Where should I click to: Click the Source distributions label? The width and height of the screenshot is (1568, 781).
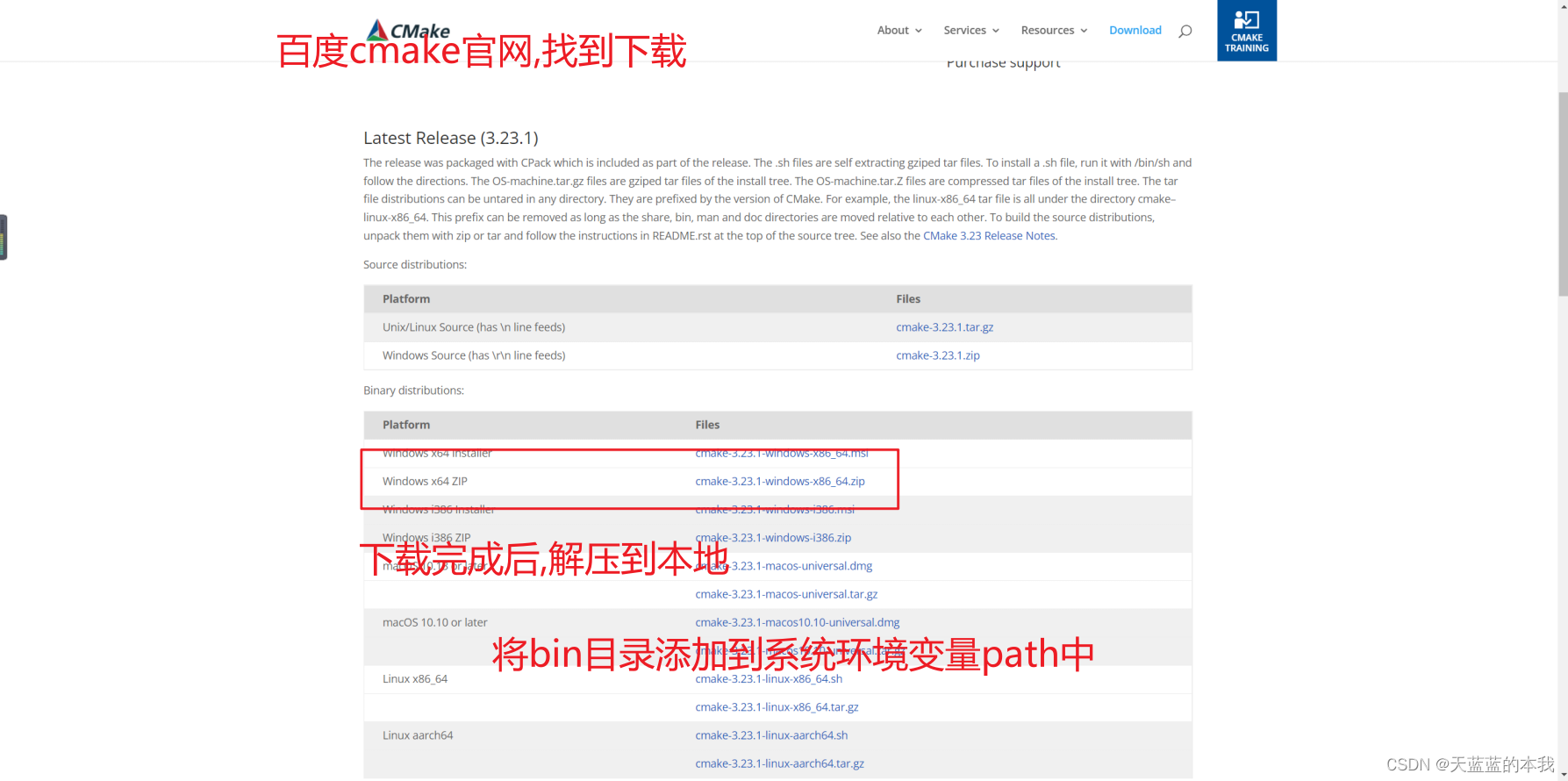(415, 265)
